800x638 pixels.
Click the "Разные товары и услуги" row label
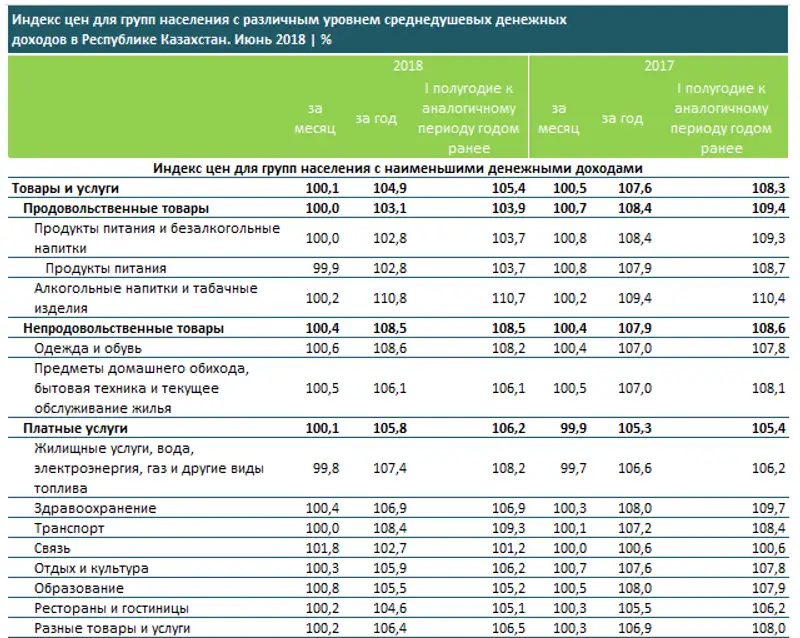coord(111,628)
